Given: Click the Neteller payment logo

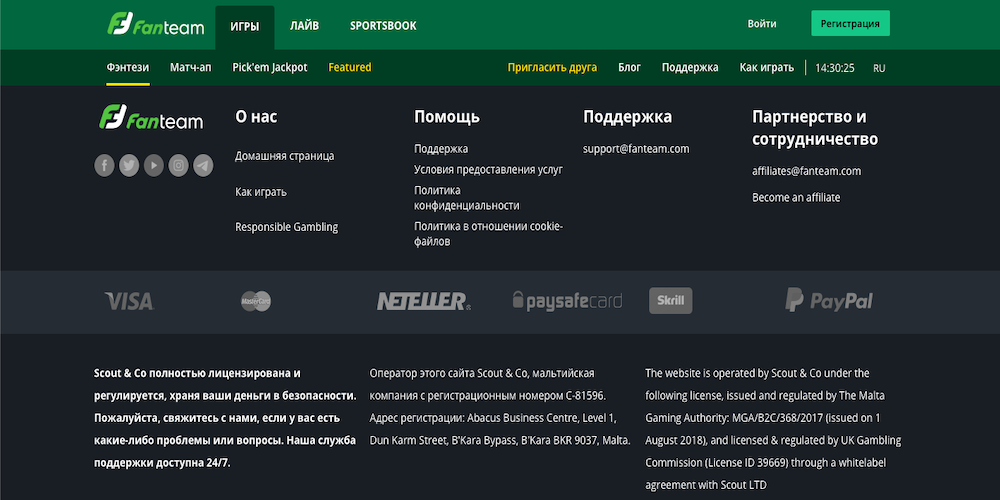Looking at the screenshot, I should point(423,301).
